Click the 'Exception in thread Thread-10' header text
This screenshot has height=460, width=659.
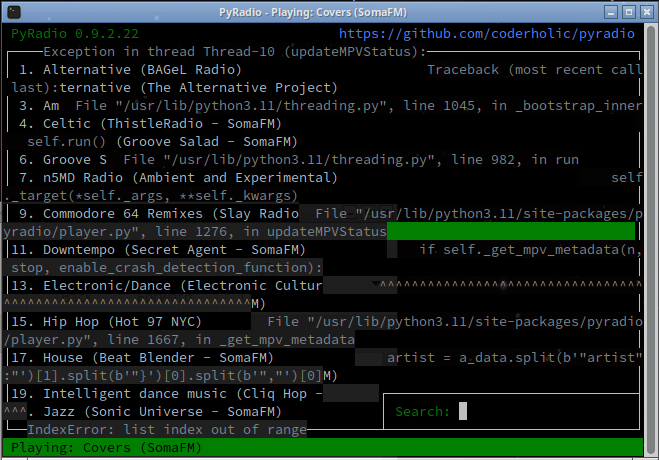pos(235,52)
